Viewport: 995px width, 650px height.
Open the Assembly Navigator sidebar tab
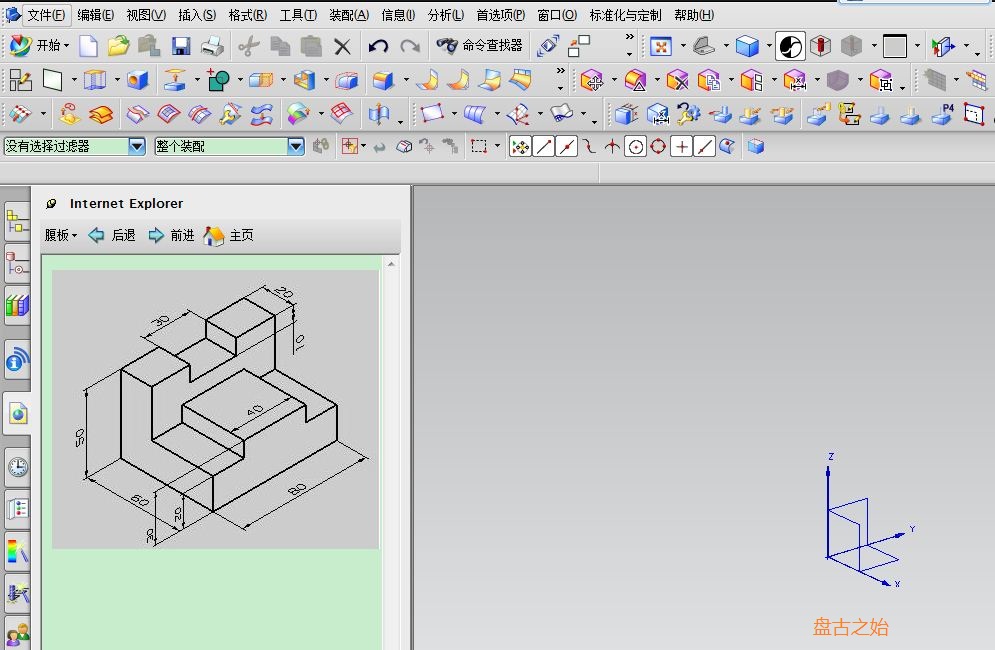(x=17, y=223)
